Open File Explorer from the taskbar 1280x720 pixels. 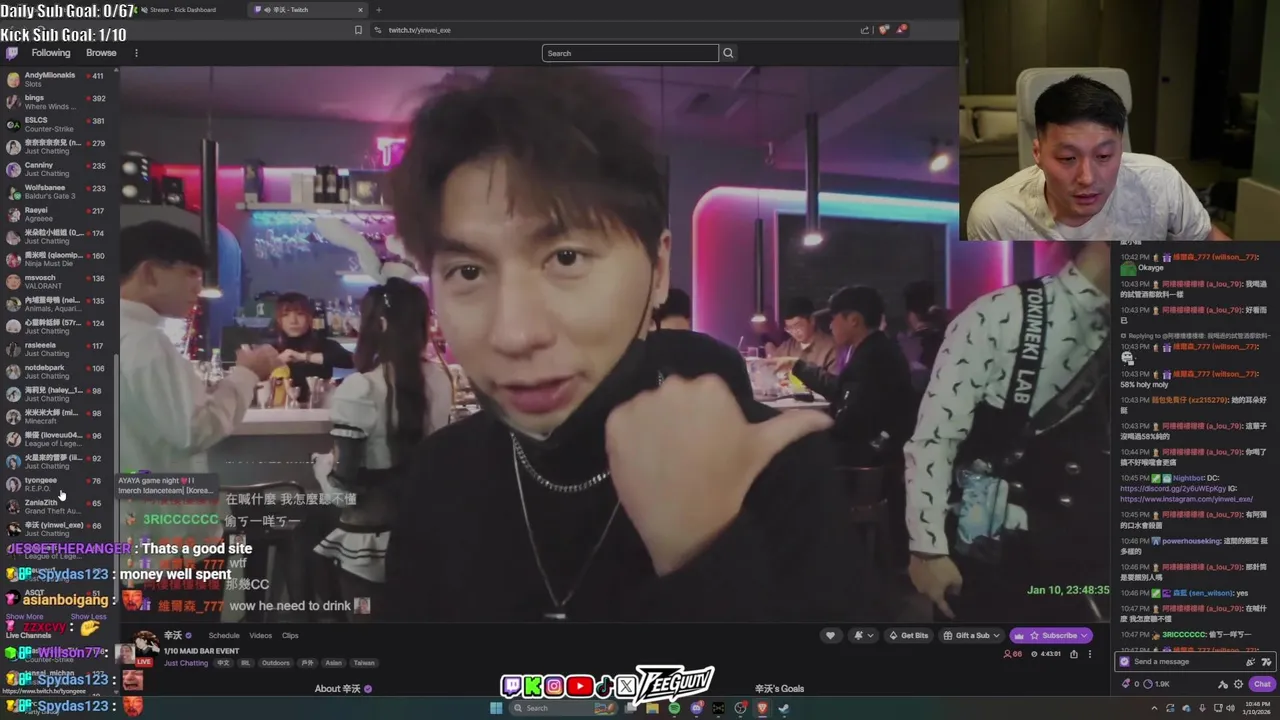coord(652,708)
